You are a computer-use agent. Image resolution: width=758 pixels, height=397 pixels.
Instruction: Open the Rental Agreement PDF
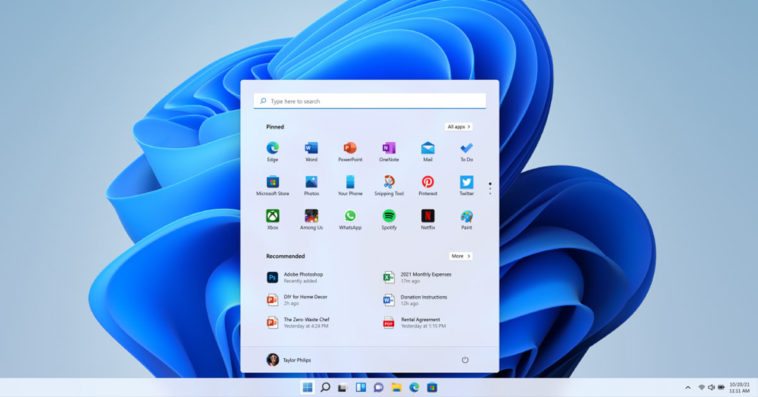(414, 323)
